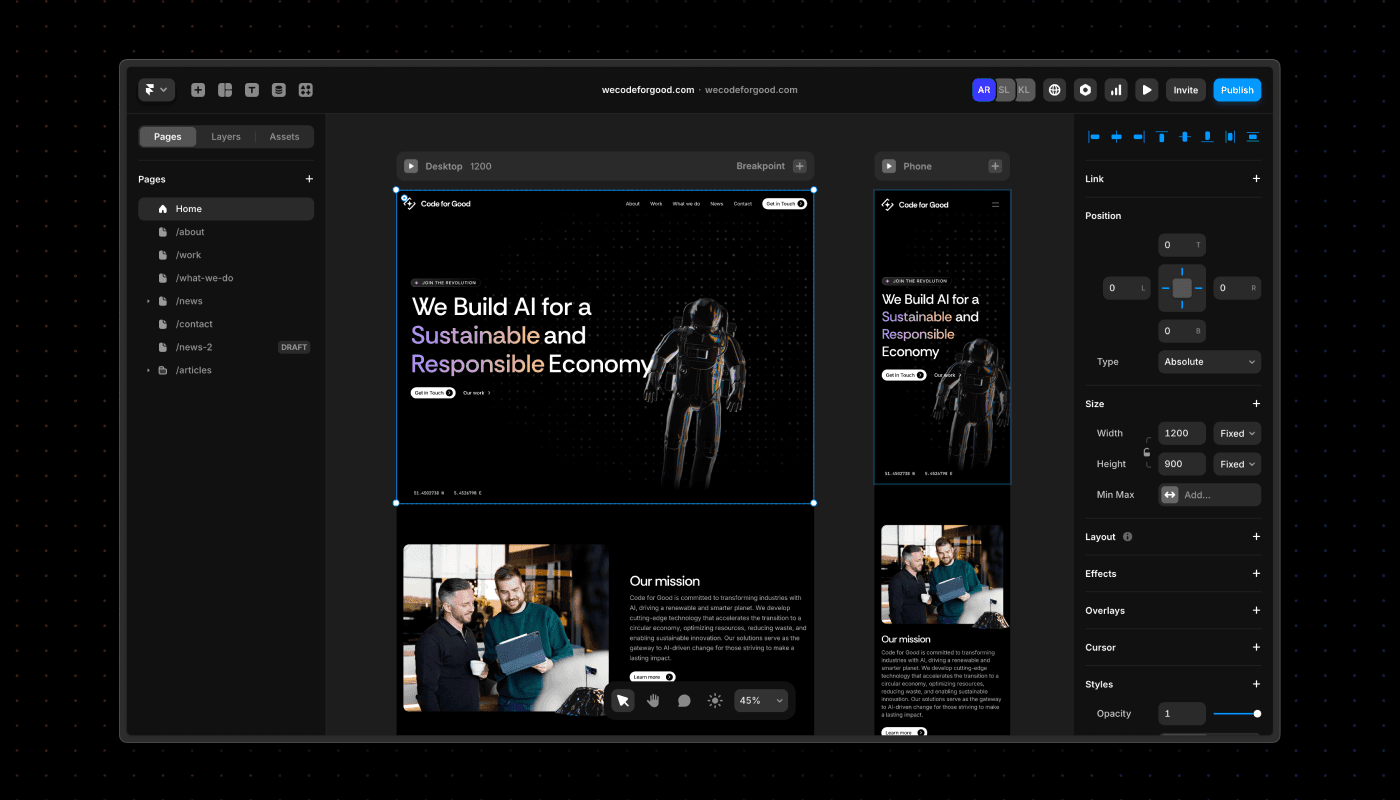Click the Preview play icon in top bar
The width and height of the screenshot is (1400, 800).
tap(1147, 90)
